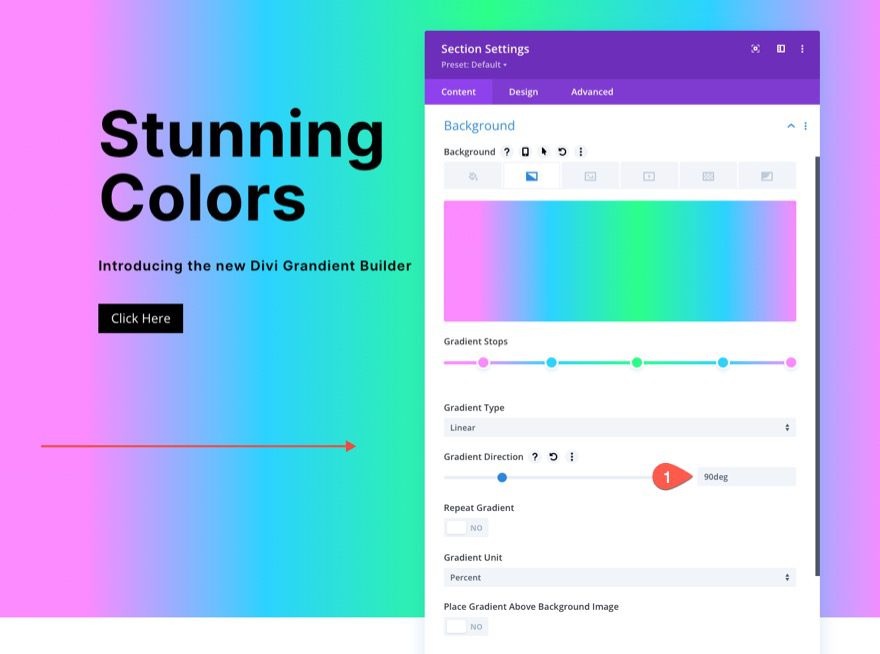Screen dimensions: 880x654
Task: Open the Preset: Default dropdown
Action: click(474, 65)
